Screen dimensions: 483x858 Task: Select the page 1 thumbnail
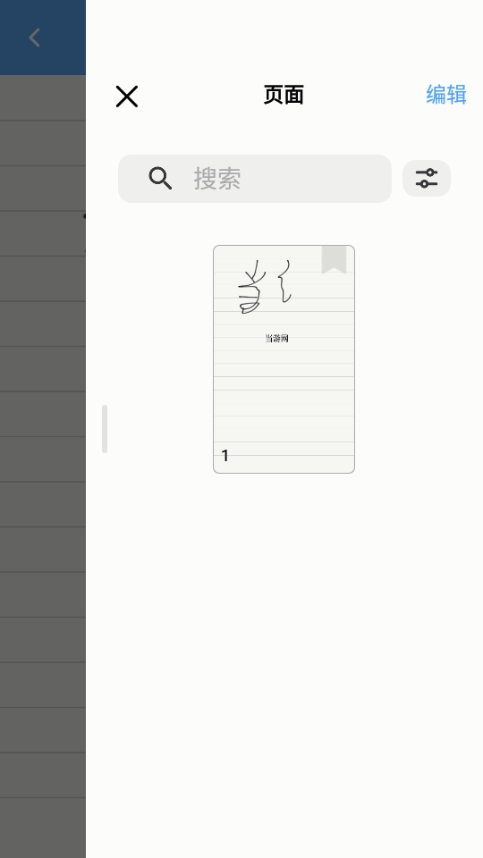284,359
